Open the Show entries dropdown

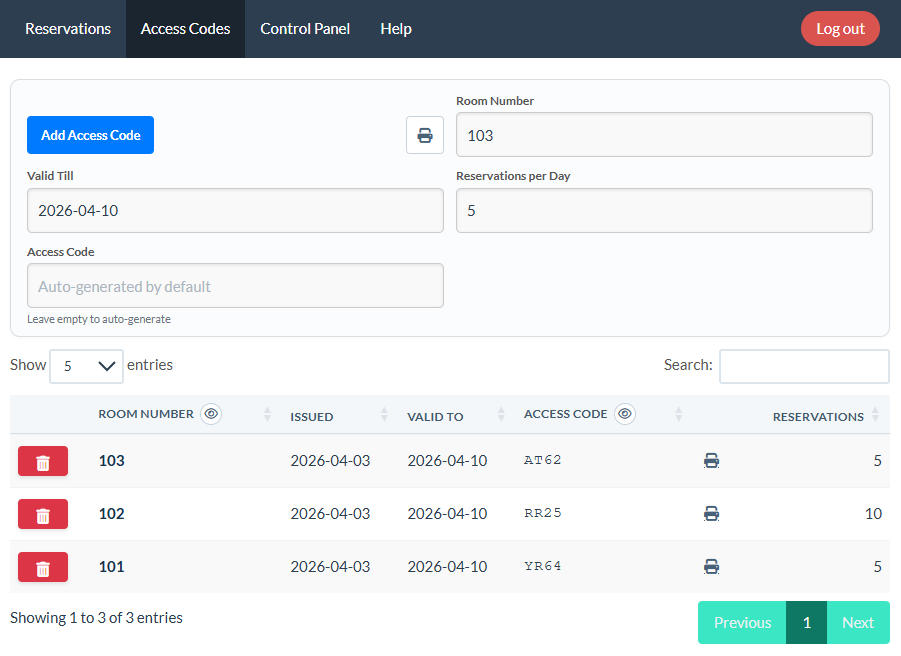86,366
